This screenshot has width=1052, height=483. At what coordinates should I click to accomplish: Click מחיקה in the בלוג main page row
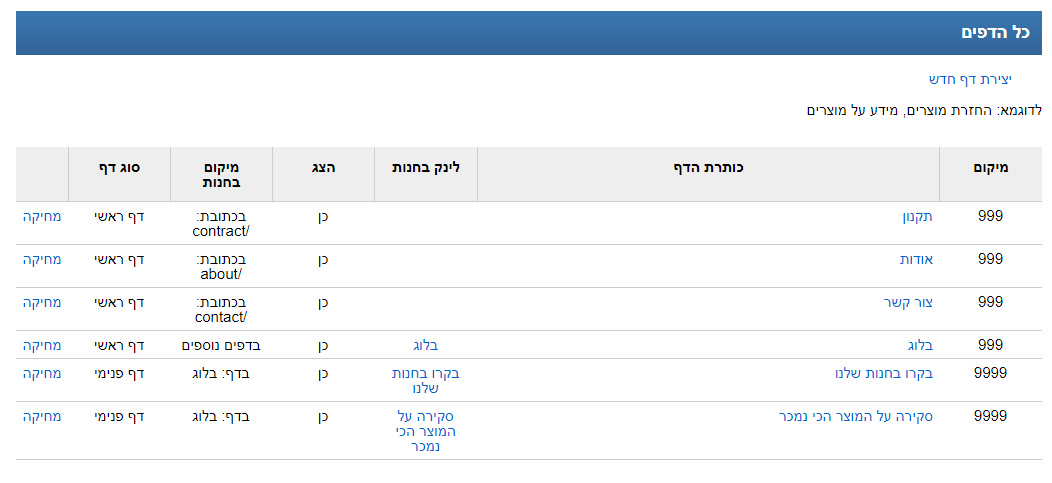[x=43, y=345]
